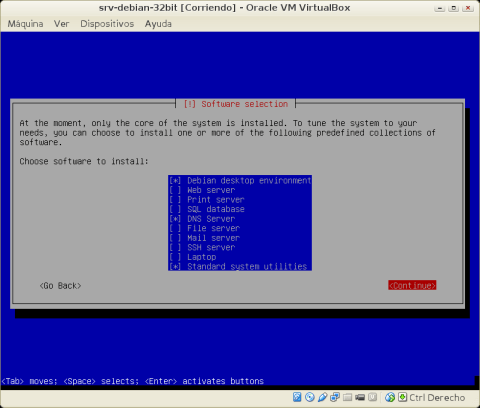The height and width of the screenshot is (408, 480).
Task: Open the optical disc drive status icon
Action: pos(309,397)
